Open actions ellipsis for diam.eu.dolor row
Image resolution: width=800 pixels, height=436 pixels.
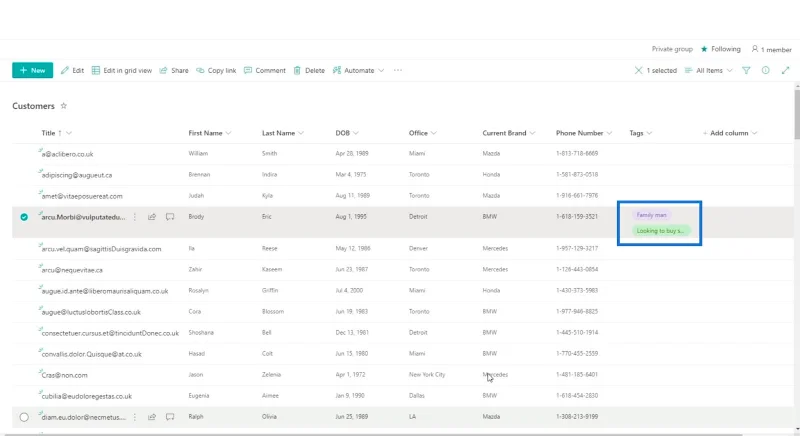(135, 417)
